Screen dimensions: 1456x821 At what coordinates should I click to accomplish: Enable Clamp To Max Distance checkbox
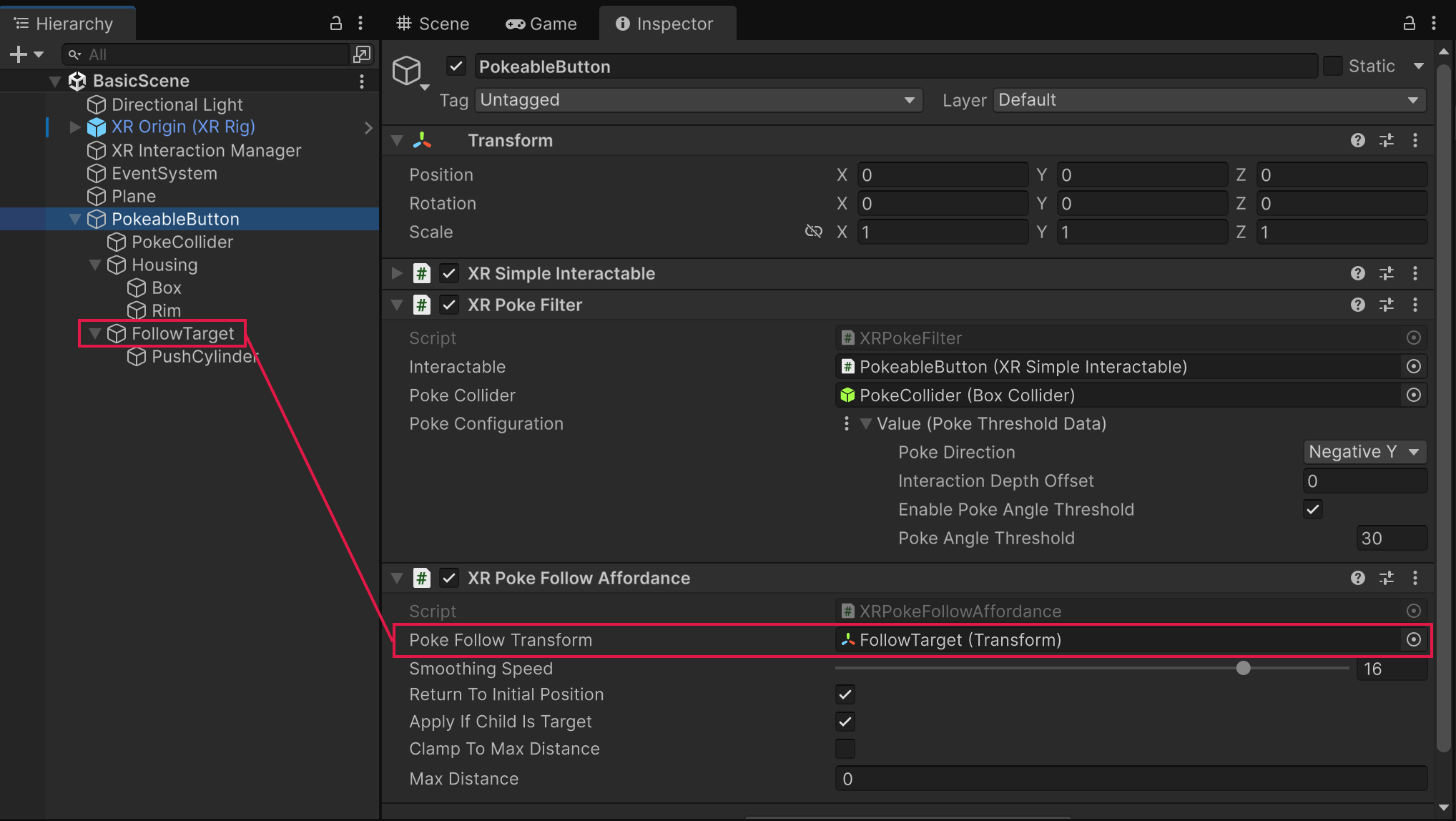tap(845, 748)
